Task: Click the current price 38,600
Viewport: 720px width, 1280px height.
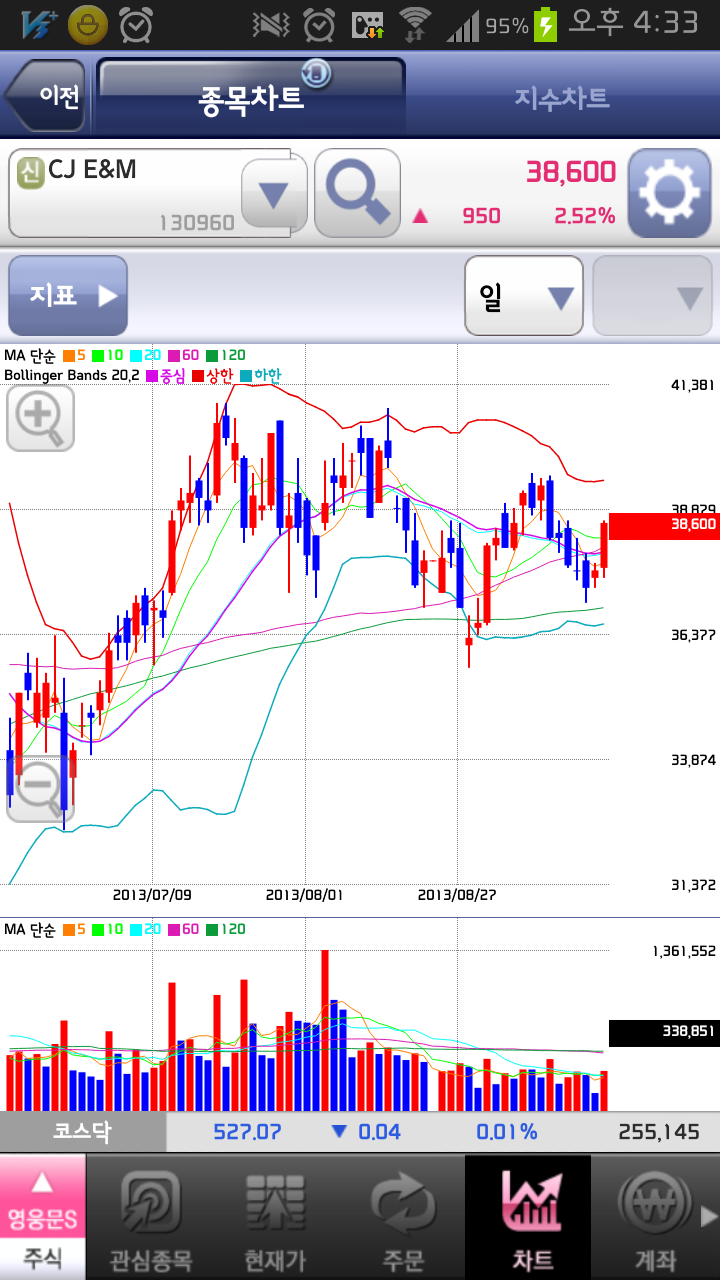Action: pos(571,172)
